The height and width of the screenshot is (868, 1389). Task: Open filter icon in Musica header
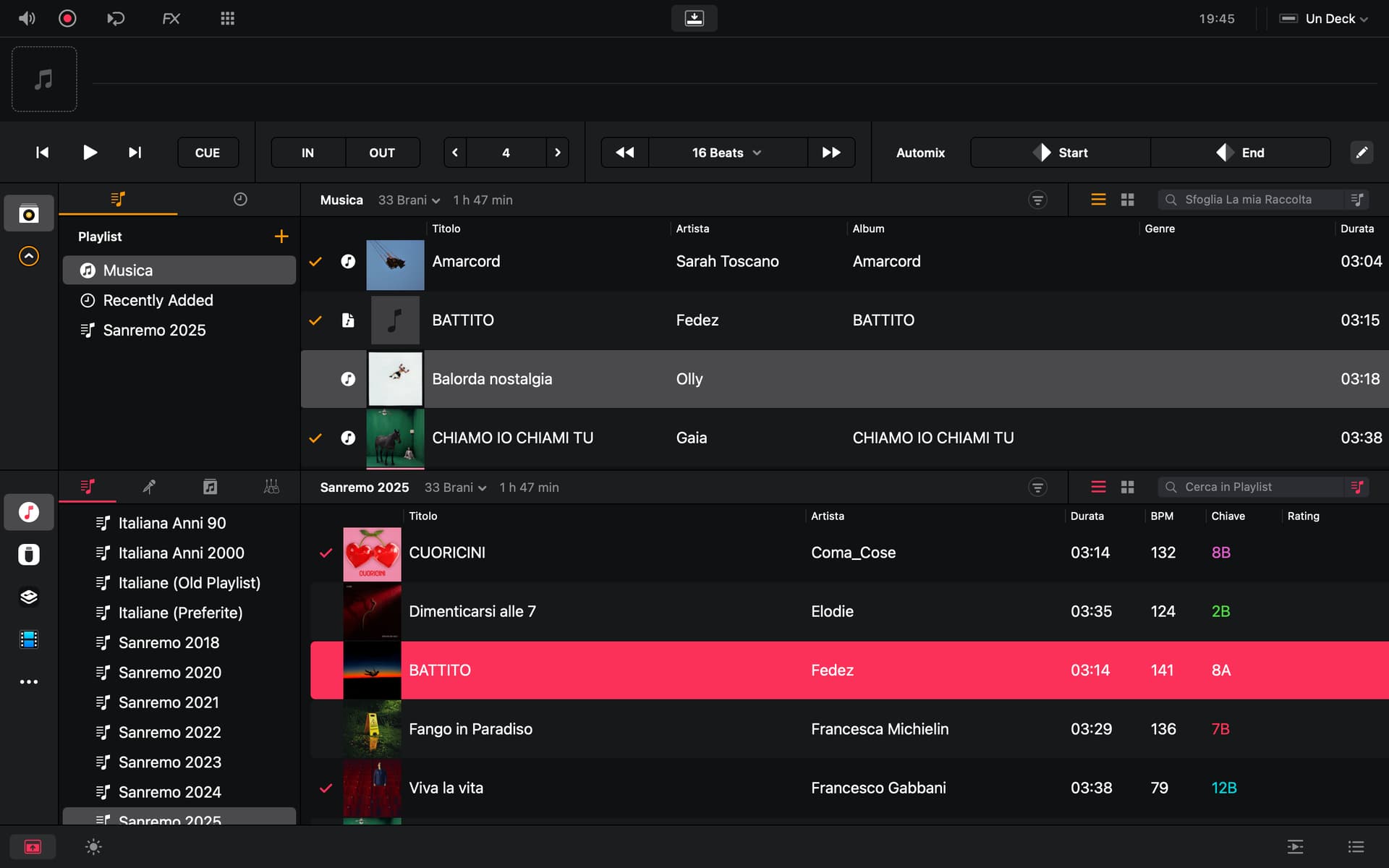coord(1037,200)
